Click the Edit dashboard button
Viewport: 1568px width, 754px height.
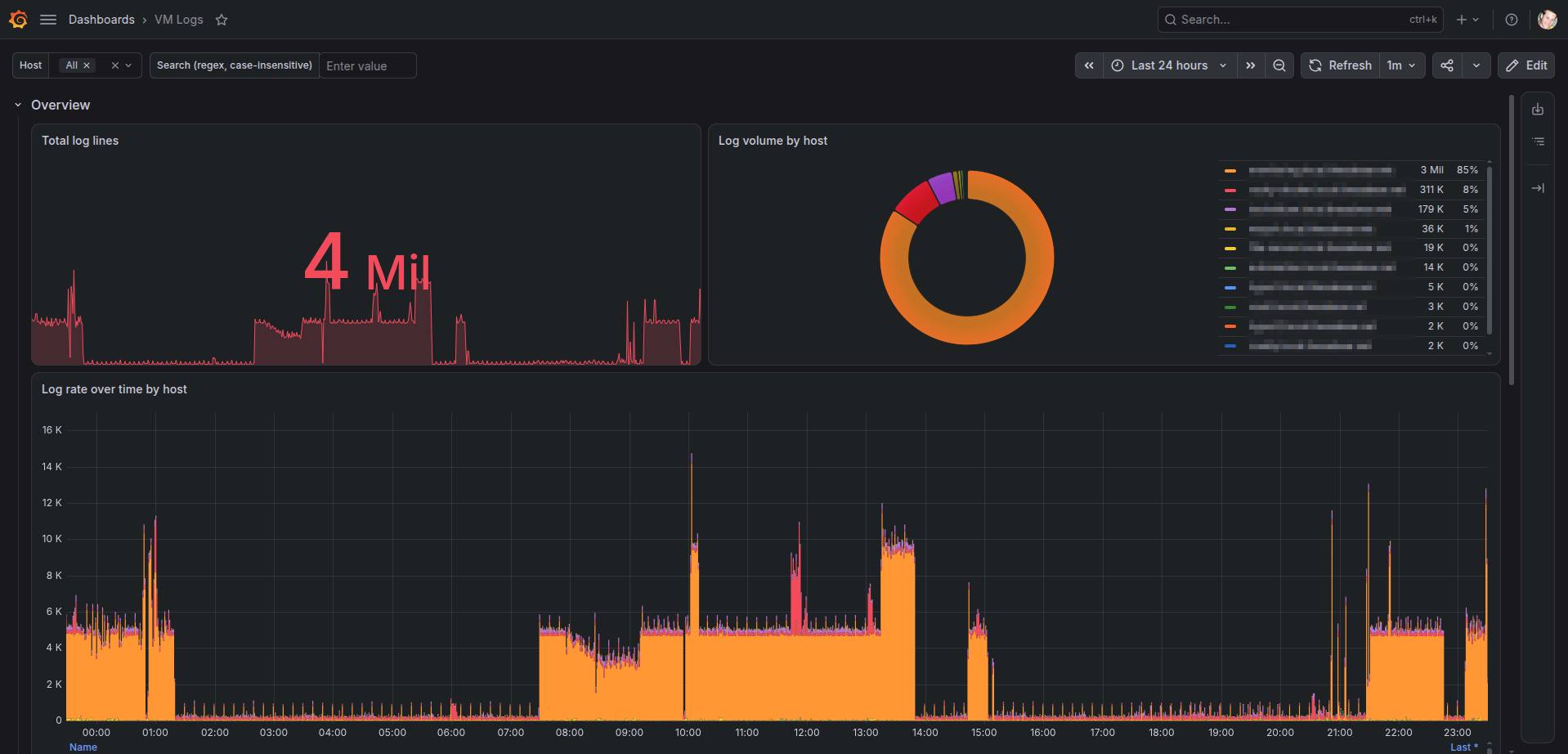click(x=1526, y=65)
